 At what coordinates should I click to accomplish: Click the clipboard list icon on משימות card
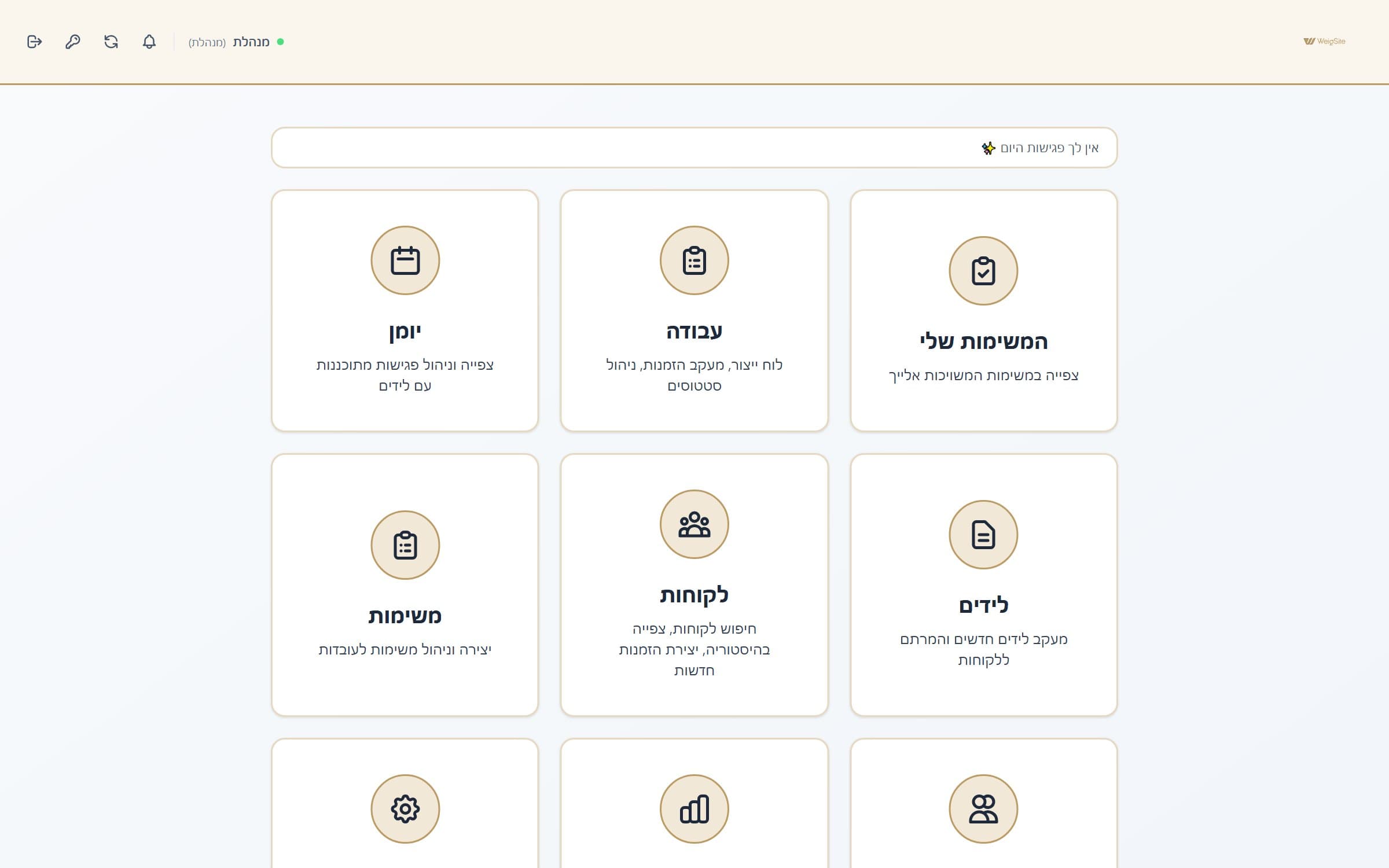405,545
